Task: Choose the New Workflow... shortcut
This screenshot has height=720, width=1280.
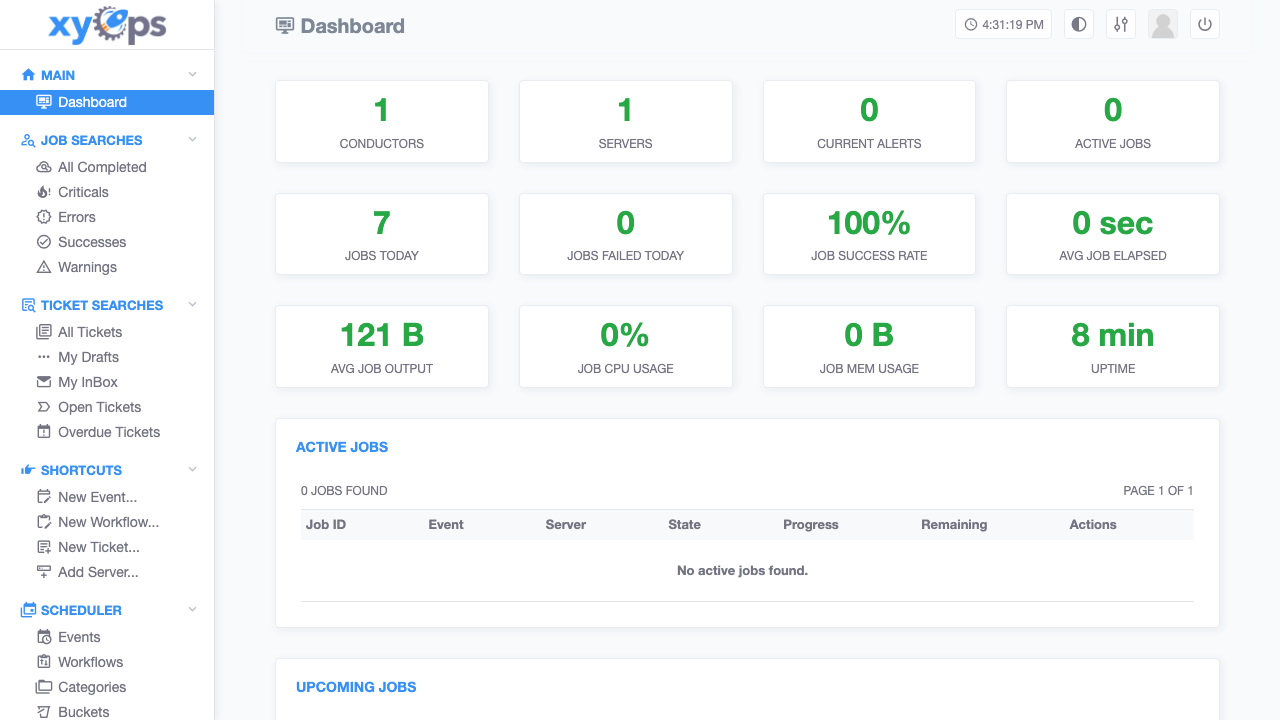Action: click(107, 522)
